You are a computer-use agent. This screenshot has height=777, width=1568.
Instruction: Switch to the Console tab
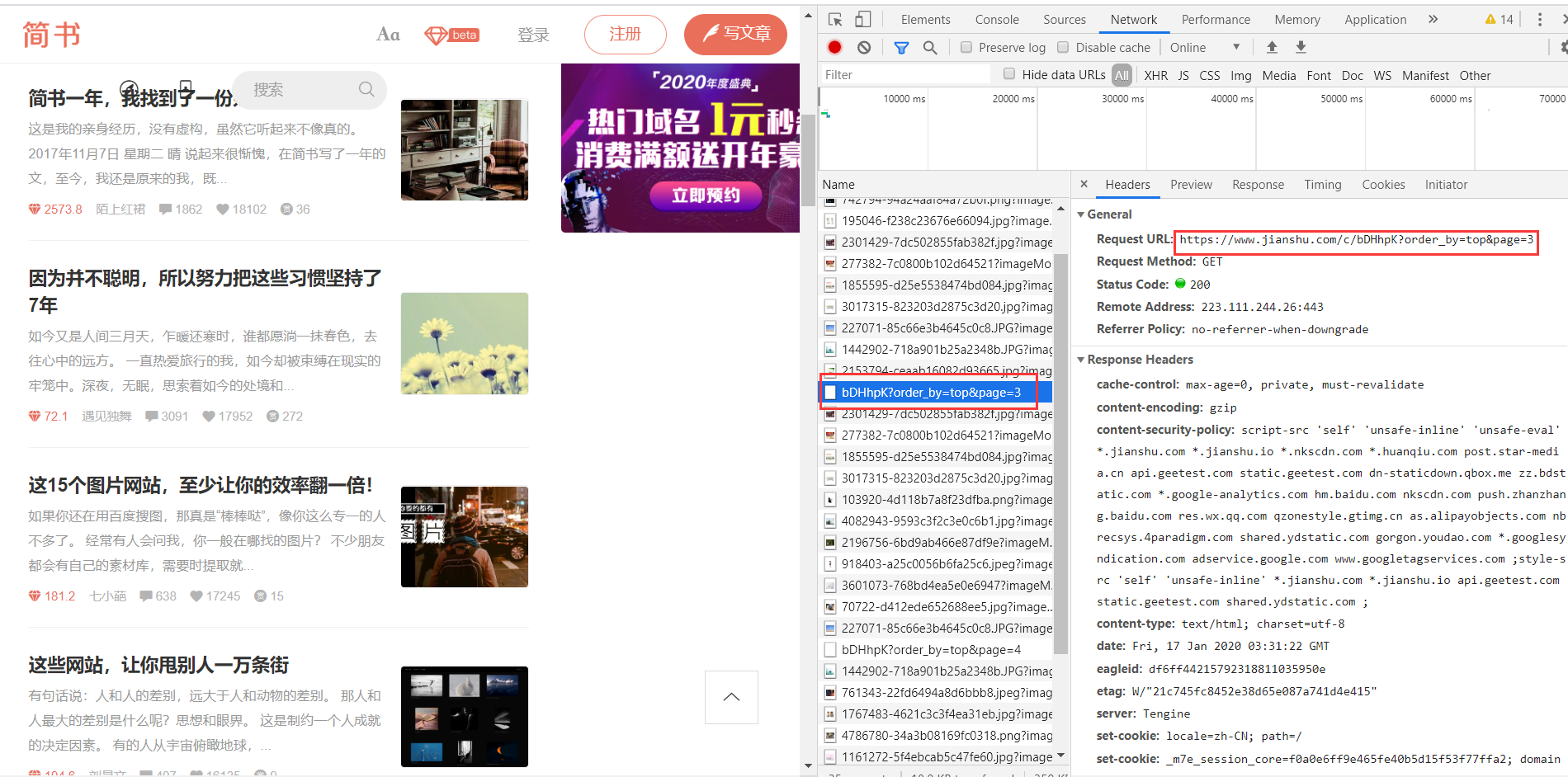(997, 19)
